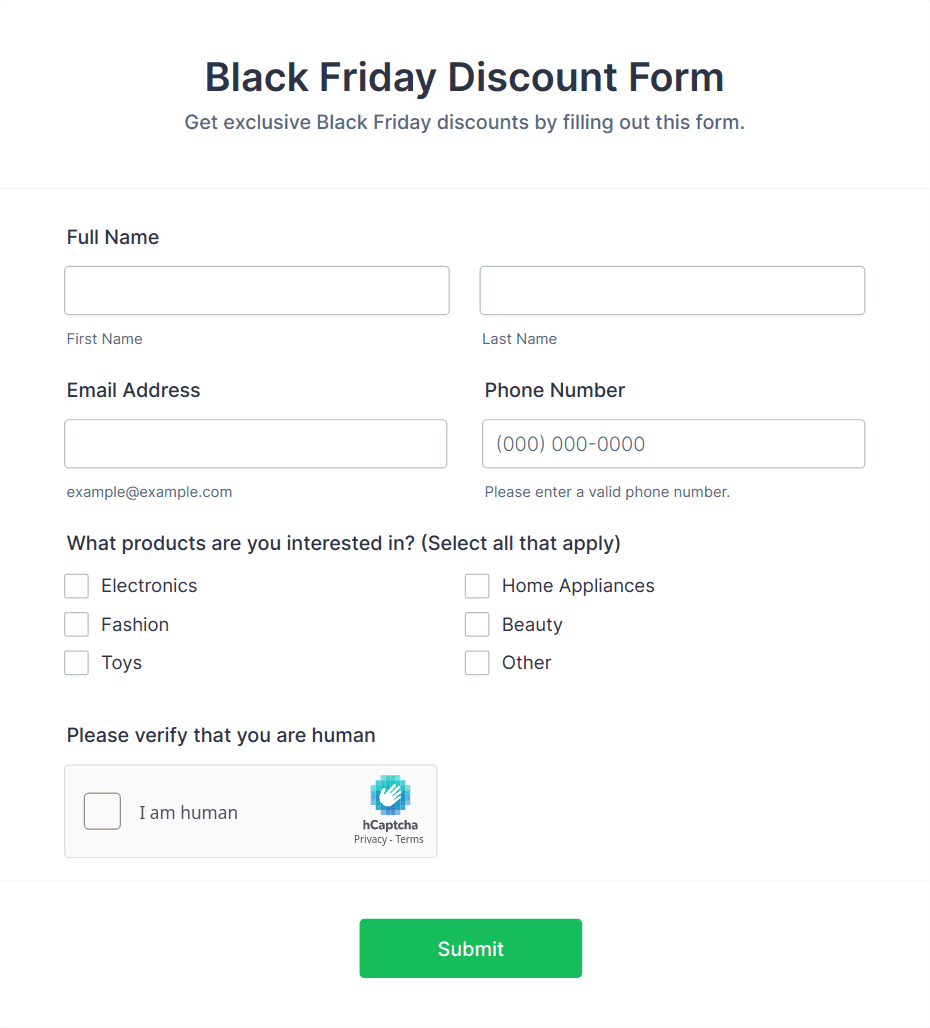This screenshot has width=930, height=1028.
Task: Click the Electronics label text
Action: click(149, 585)
